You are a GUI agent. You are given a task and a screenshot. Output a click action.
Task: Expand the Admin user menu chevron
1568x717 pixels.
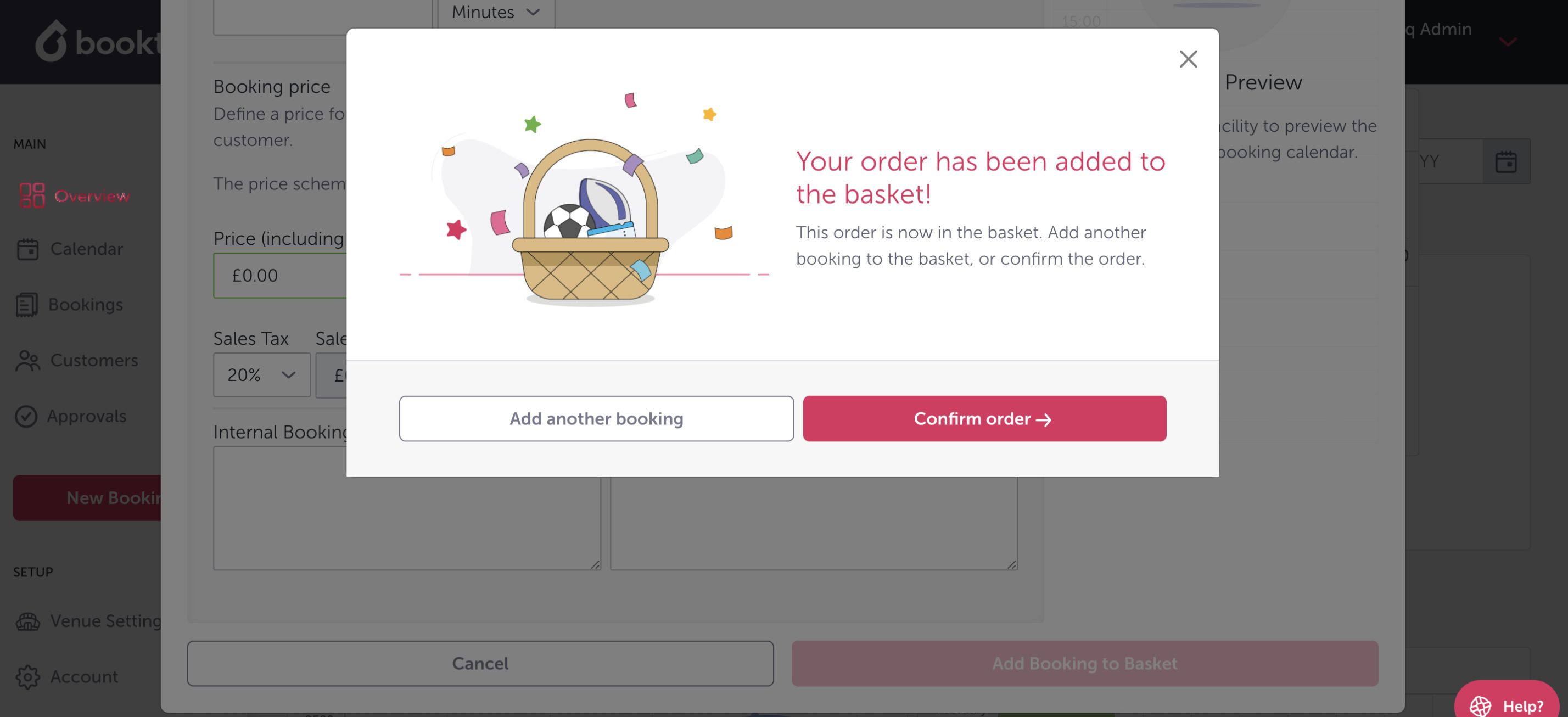pos(1507,41)
